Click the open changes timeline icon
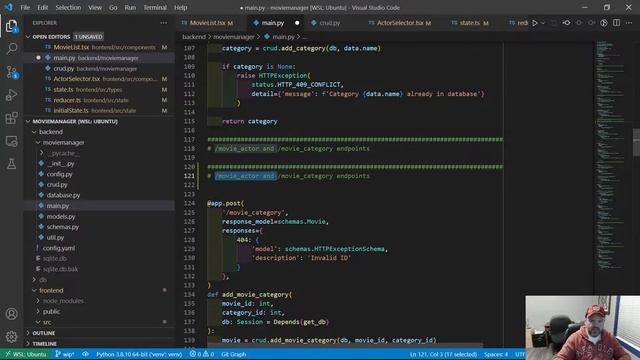640x360 pixels. (x=604, y=23)
